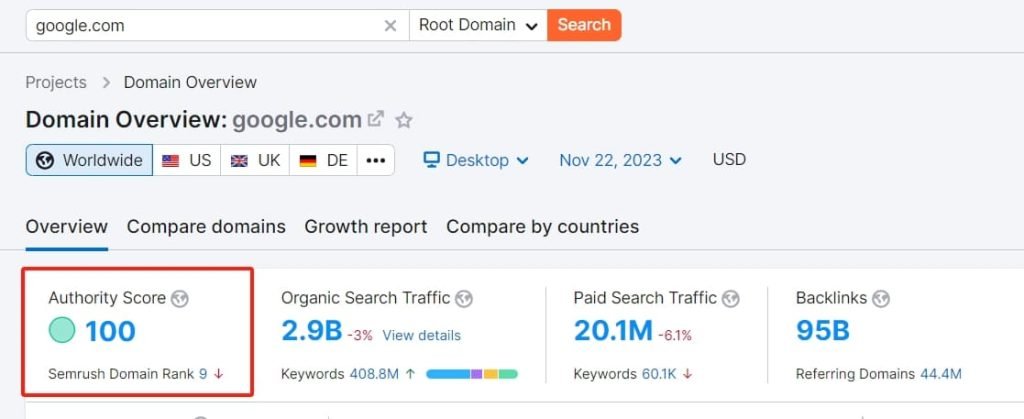Screen dimensions: 1024x419
Task: Open paid traffic value 20.1M
Action: point(613,331)
